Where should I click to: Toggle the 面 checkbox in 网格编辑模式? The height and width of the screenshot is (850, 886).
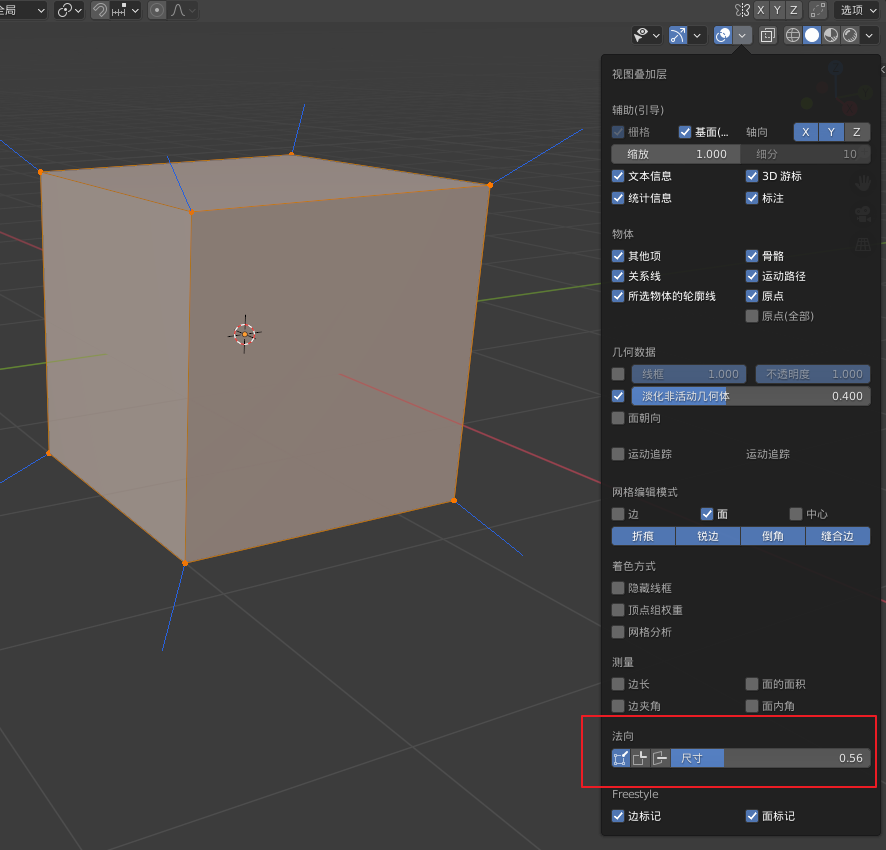coord(707,514)
